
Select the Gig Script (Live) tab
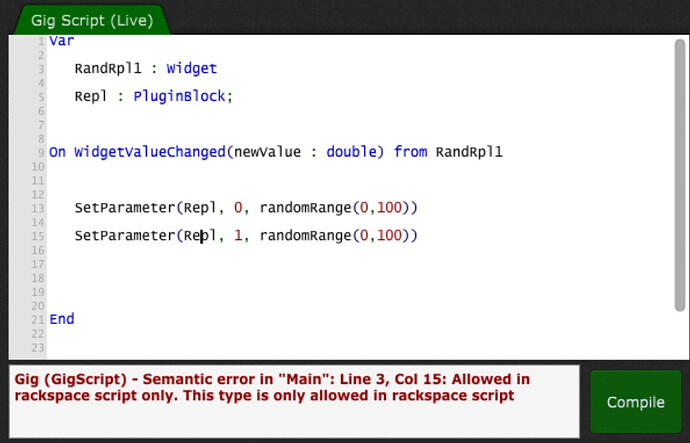pyautogui.click(x=92, y=20)
